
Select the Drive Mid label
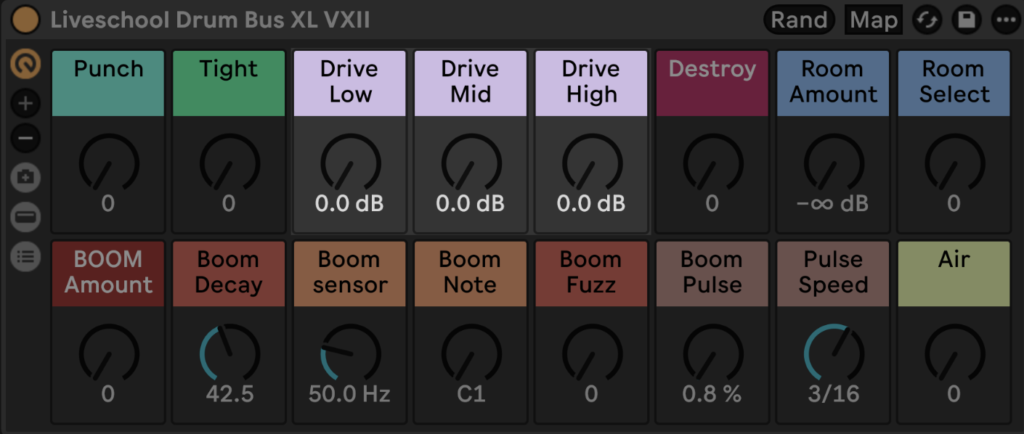pos(471,84)
